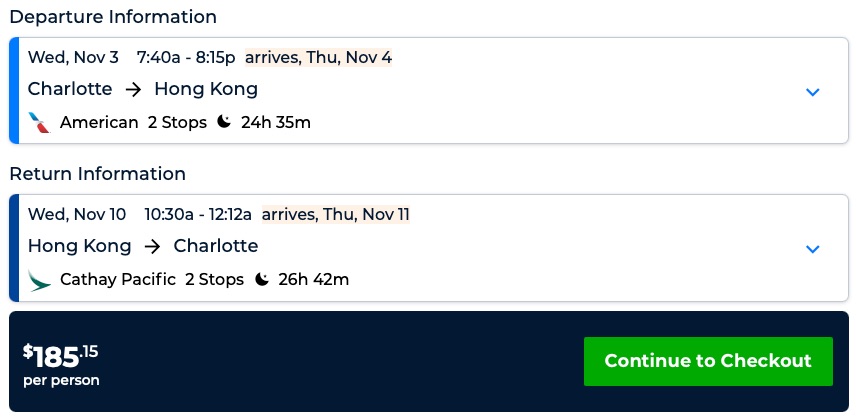Click the 24h 35m duration text
The width and height of the screenshot is (856, 417).
coord(276,123)
